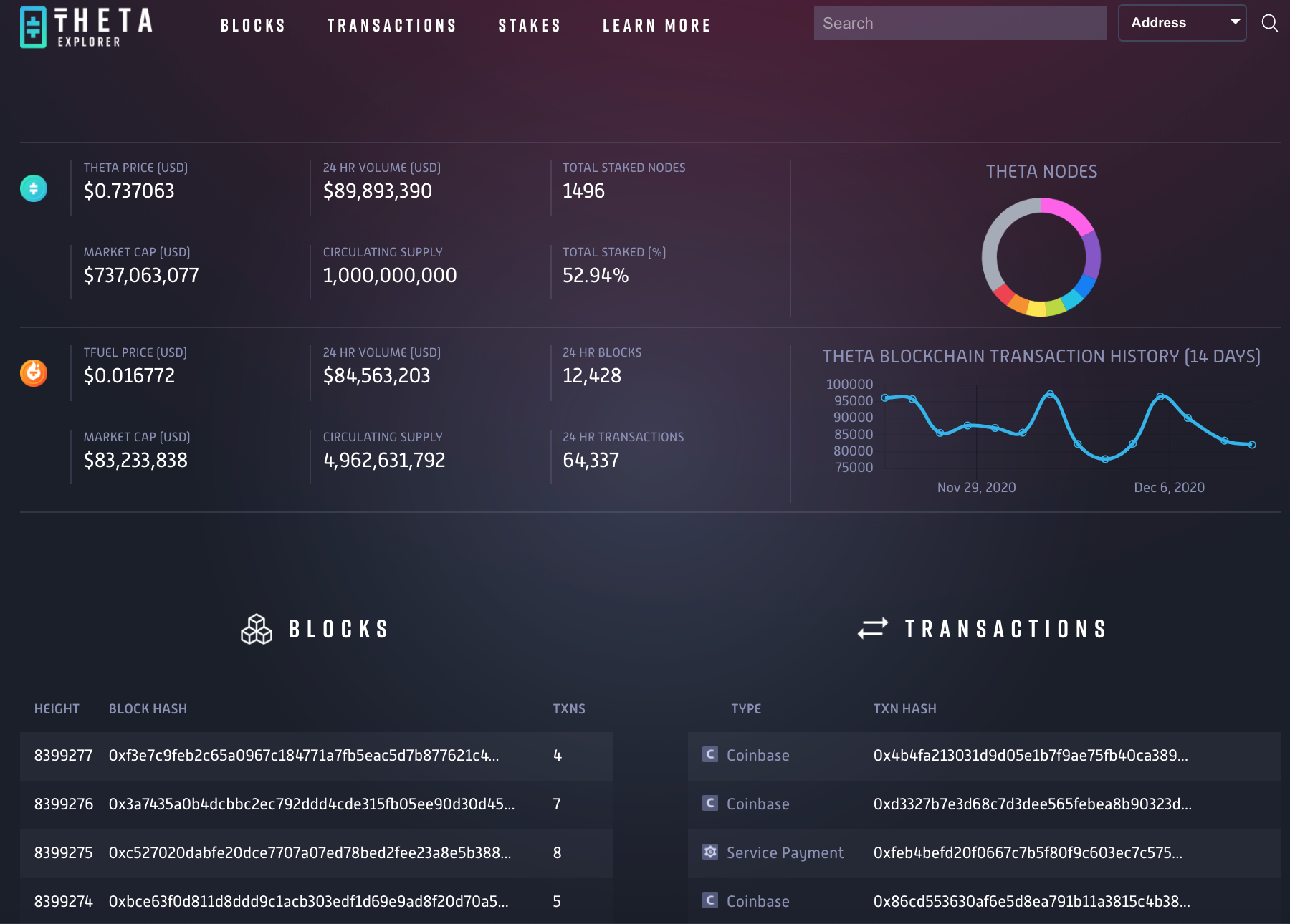Open transaction hash 0x86cd553630af6e5d...
The height and width of the screenshot is (924, 1290).
pos(1032,902)
